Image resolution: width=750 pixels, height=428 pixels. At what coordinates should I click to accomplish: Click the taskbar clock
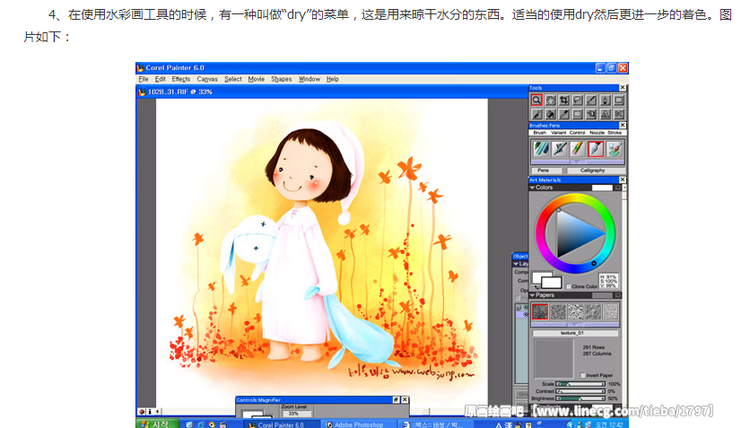click(x=610, y=424)
